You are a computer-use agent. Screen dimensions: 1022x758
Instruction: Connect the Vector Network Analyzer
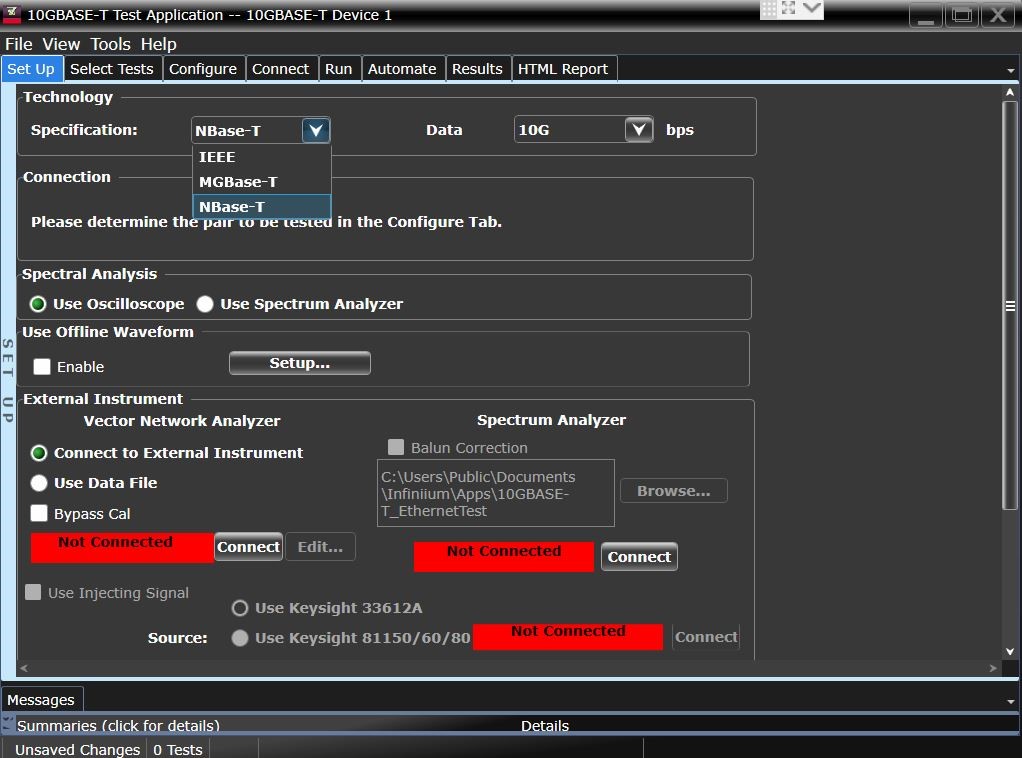coord(248,547)
